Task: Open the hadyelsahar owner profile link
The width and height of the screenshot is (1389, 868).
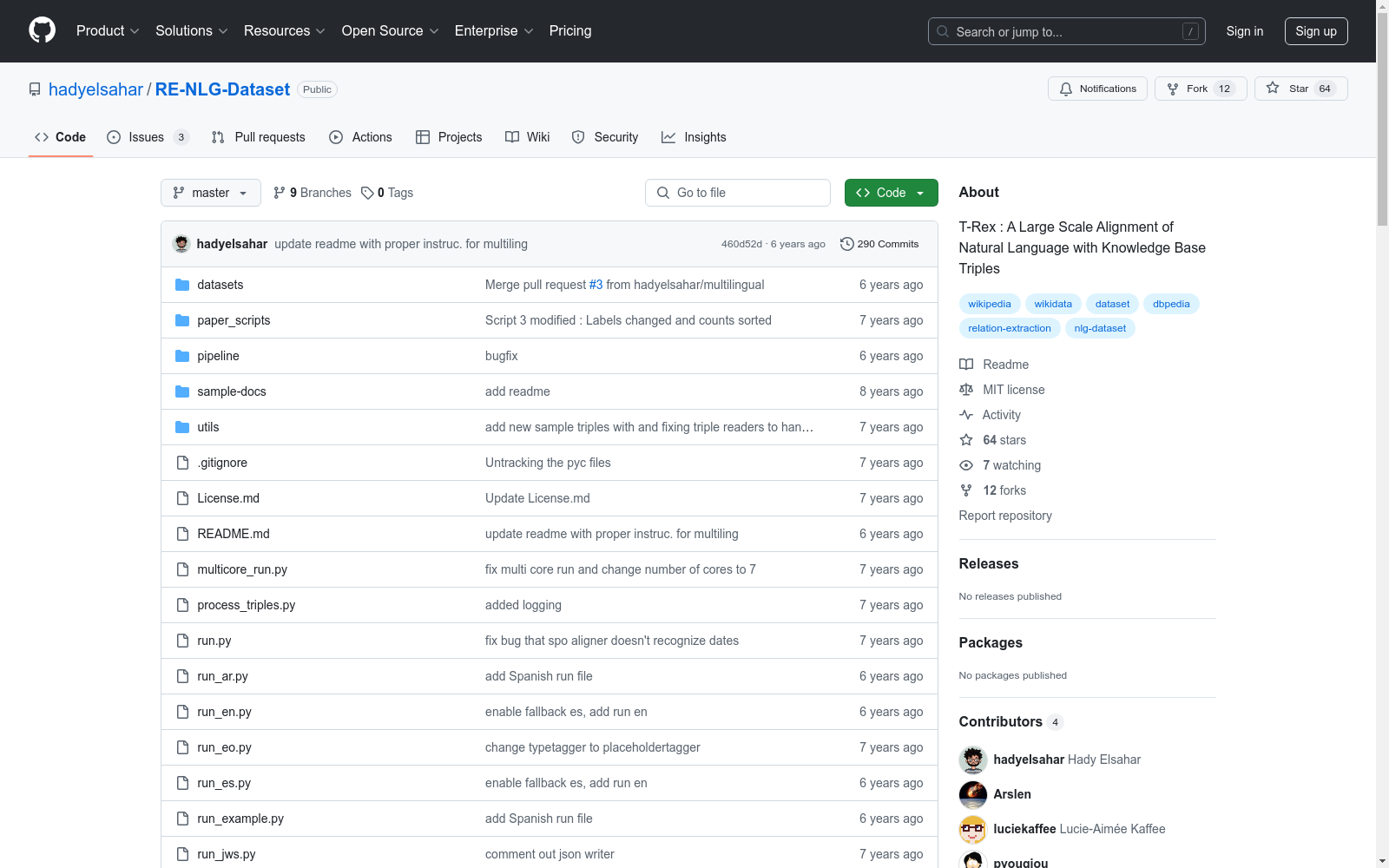Action: click(95, 89)
